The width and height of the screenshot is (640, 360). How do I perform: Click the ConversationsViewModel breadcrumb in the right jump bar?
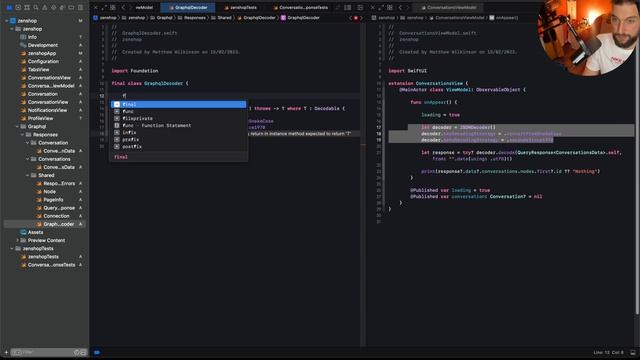click(x=456, y=18)
